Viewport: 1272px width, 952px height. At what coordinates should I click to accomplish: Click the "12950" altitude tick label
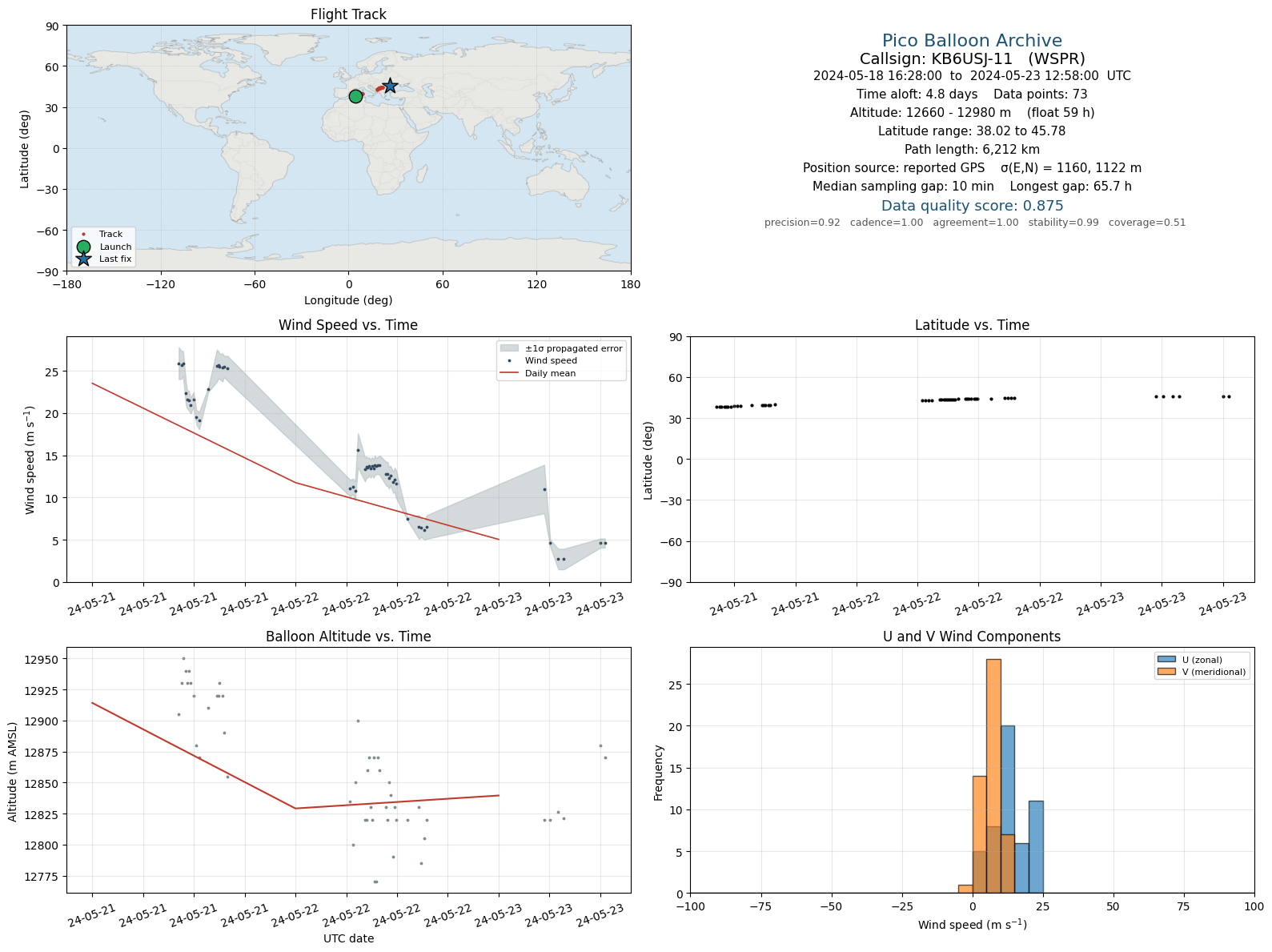[x=42, y=660]
